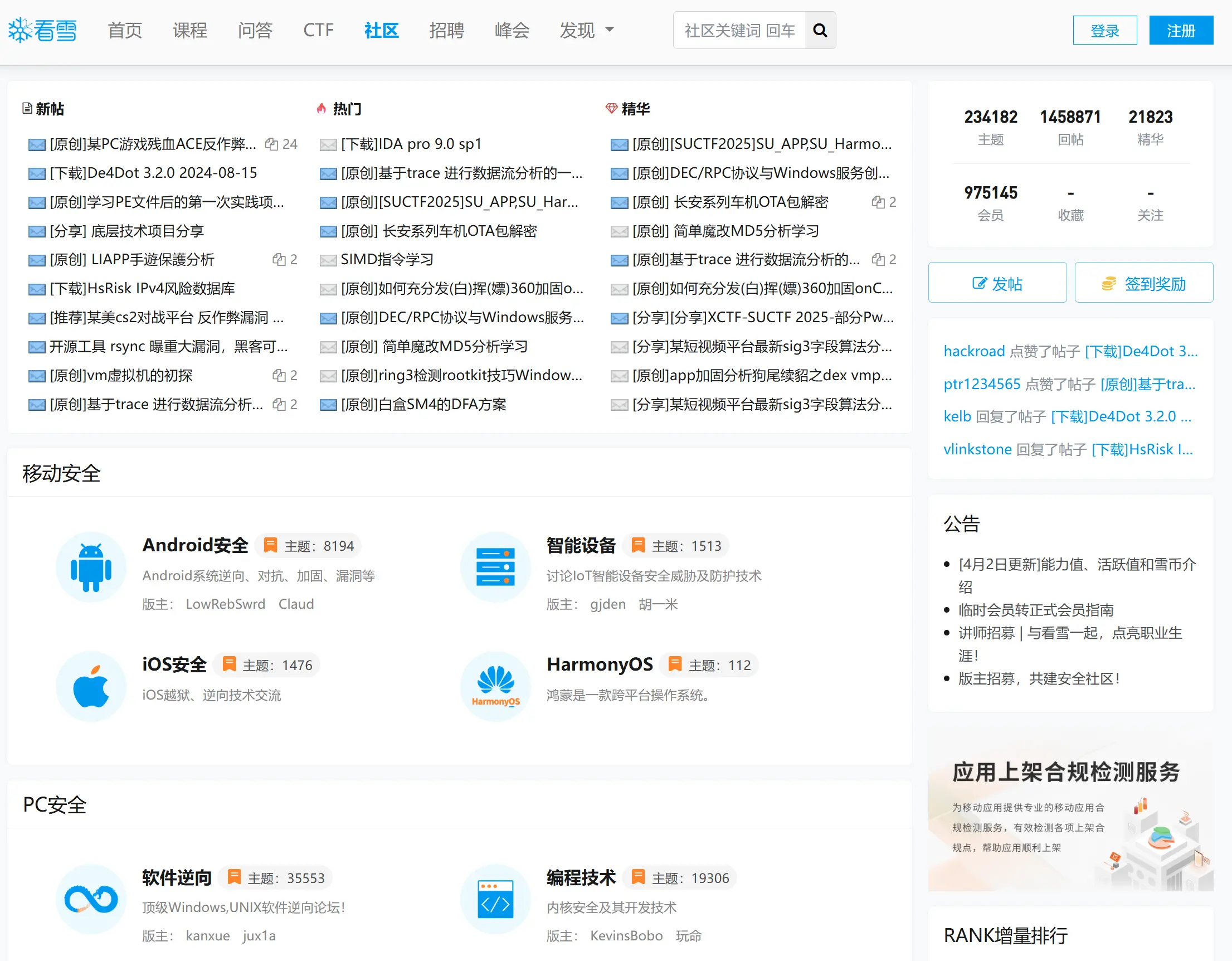Open the Android安全 robot icon
Screen dimensions: 1232x961
(91, 566)
